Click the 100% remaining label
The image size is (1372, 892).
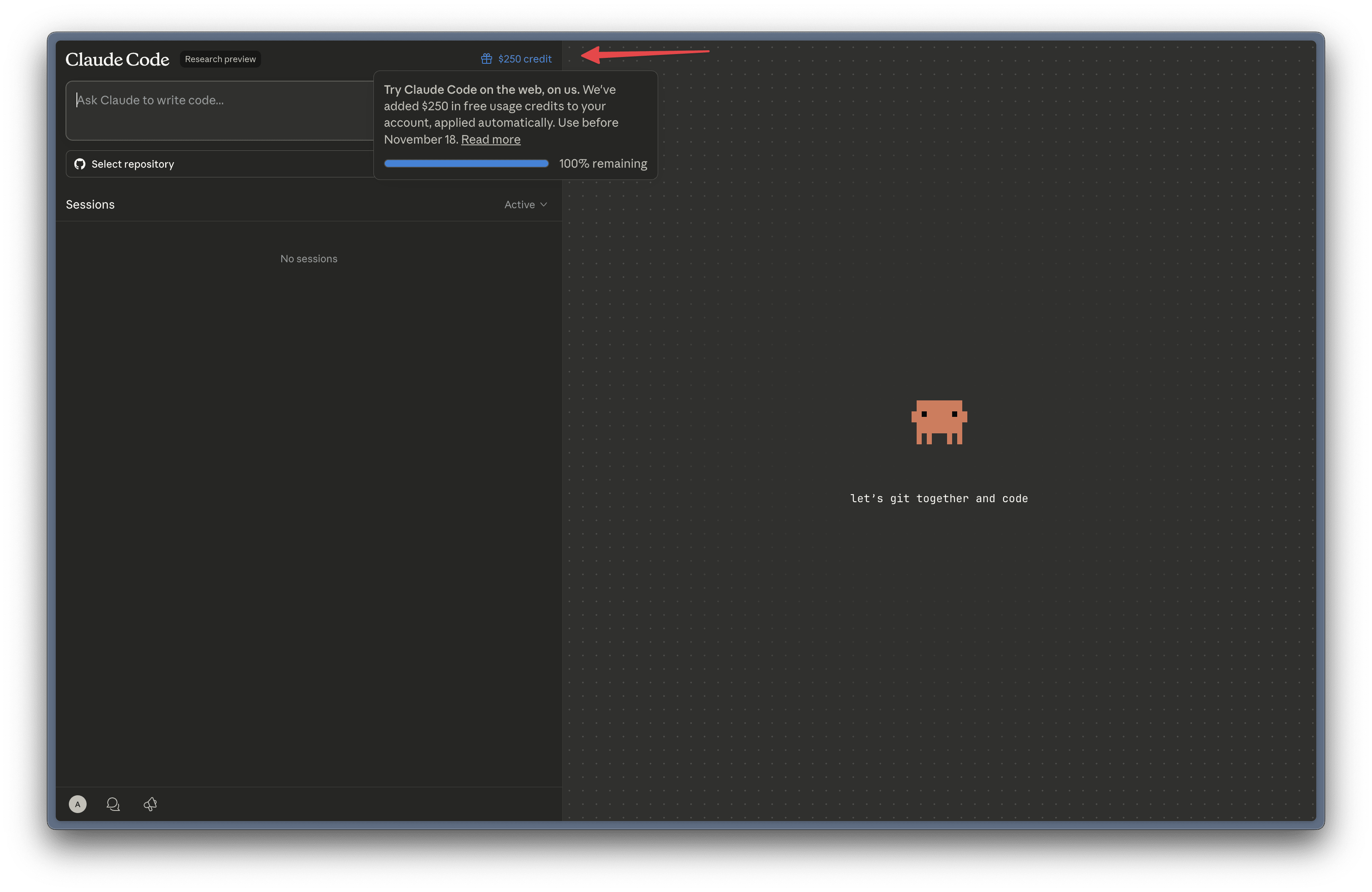(603, 163)
